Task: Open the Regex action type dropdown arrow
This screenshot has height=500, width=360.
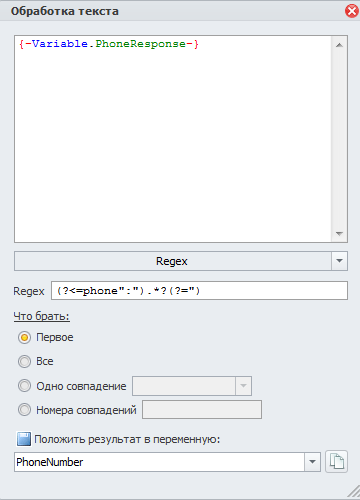Action: 339,261
